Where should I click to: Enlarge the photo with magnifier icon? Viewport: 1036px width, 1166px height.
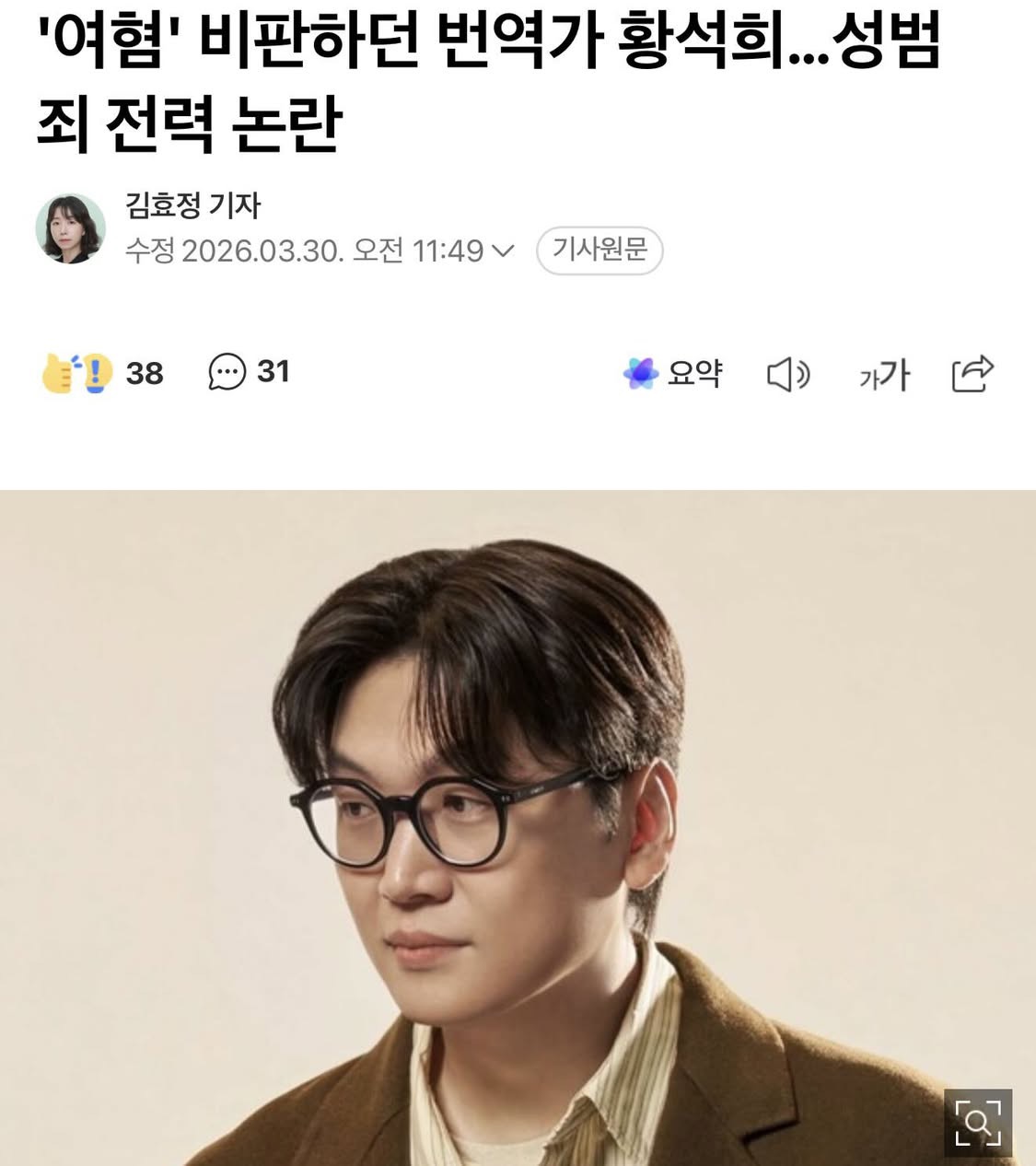click(978, 1123)
